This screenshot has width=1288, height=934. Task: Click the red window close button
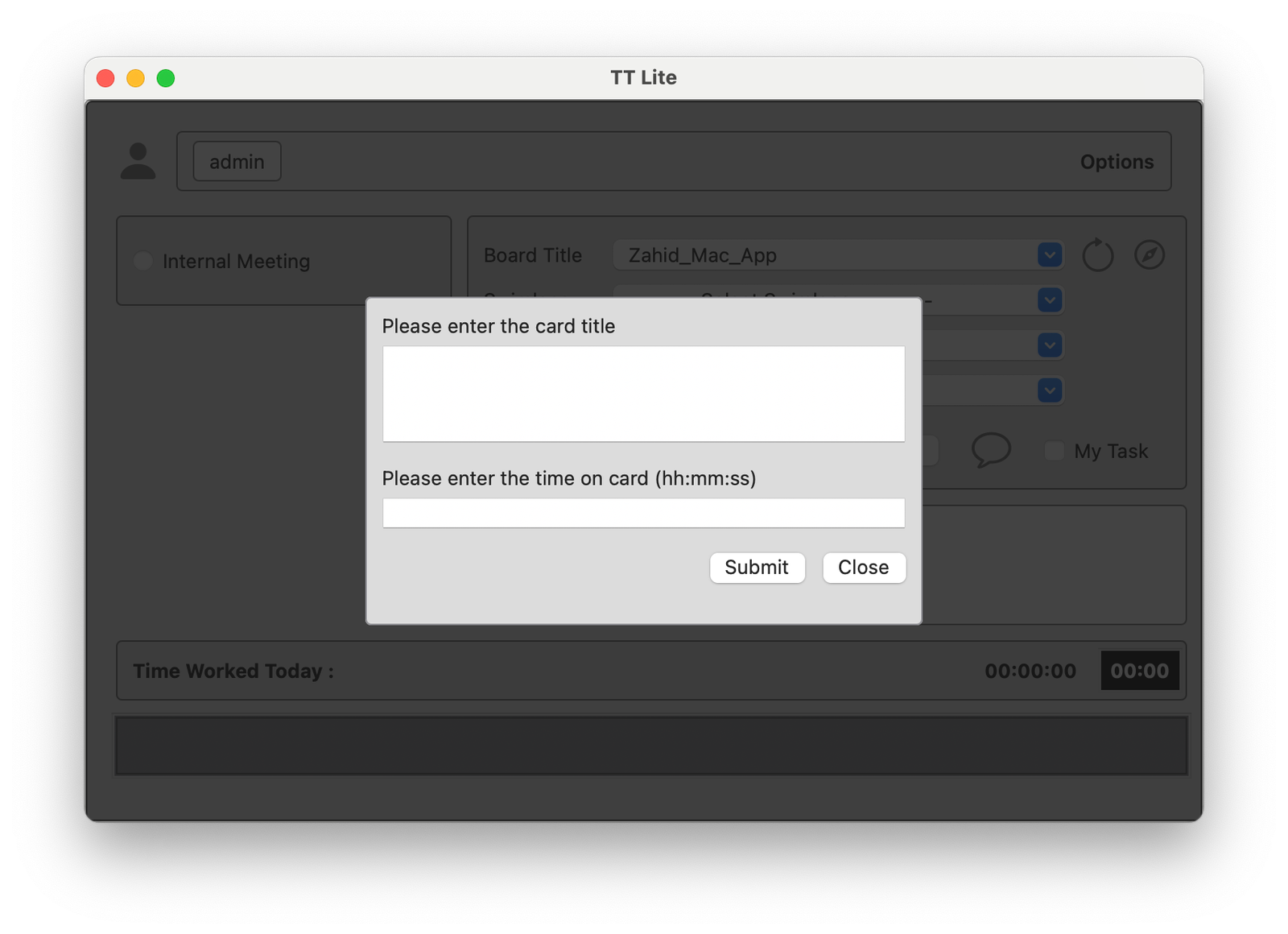tap(105, 78)
